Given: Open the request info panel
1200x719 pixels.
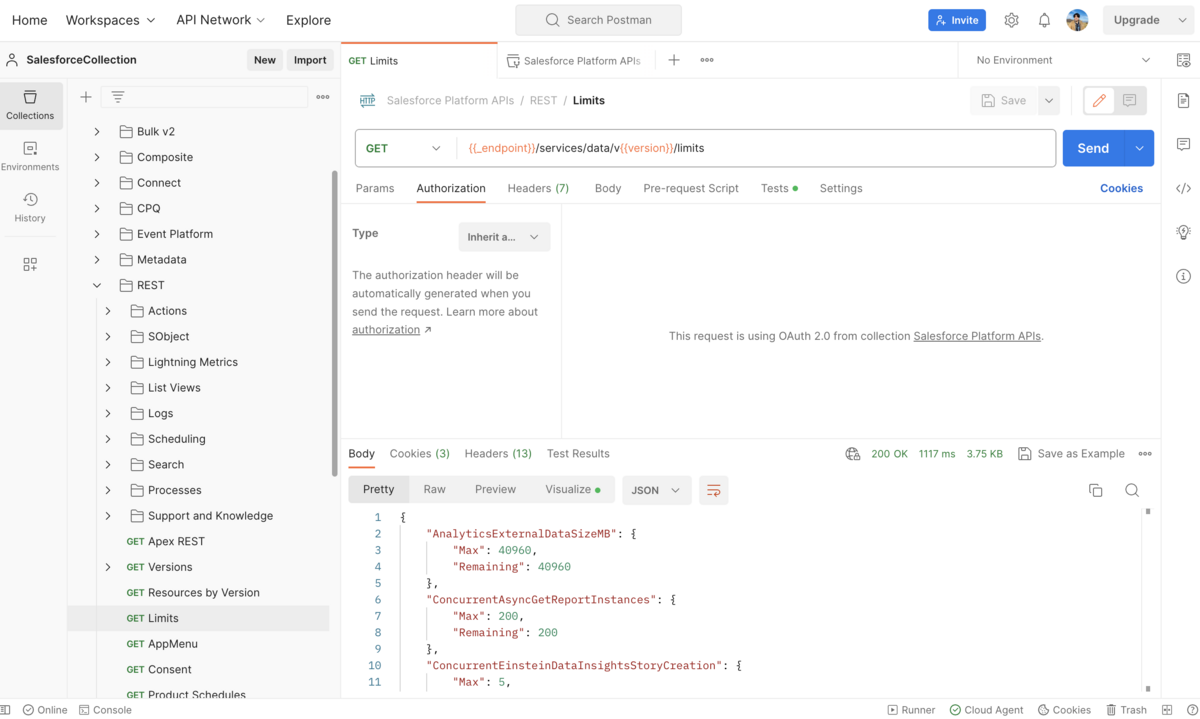Looking at the screenshot, I should click(x=1184, y=276).
